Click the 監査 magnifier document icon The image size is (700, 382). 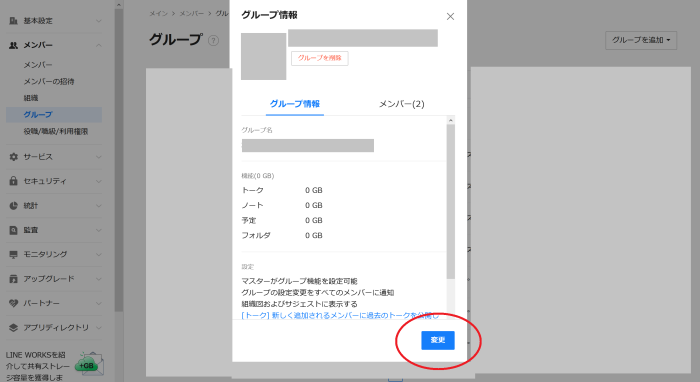[x=13, y=230]
